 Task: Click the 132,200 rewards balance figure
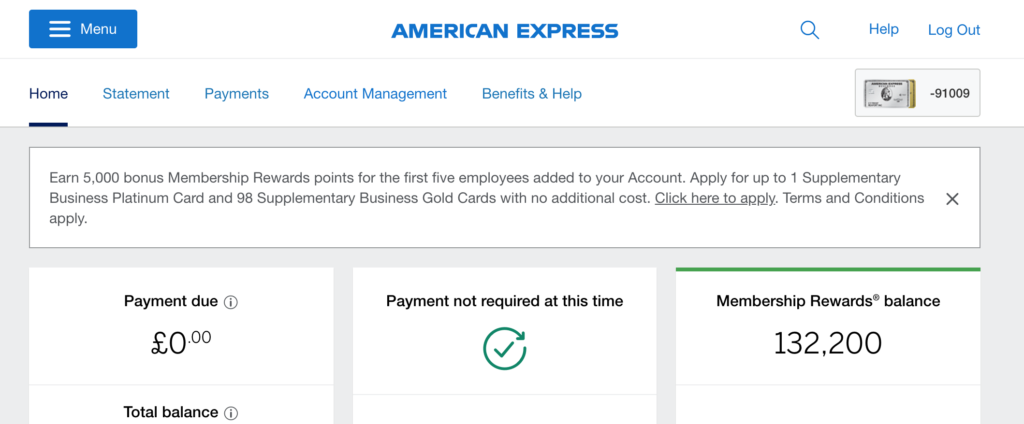point(827,344)
